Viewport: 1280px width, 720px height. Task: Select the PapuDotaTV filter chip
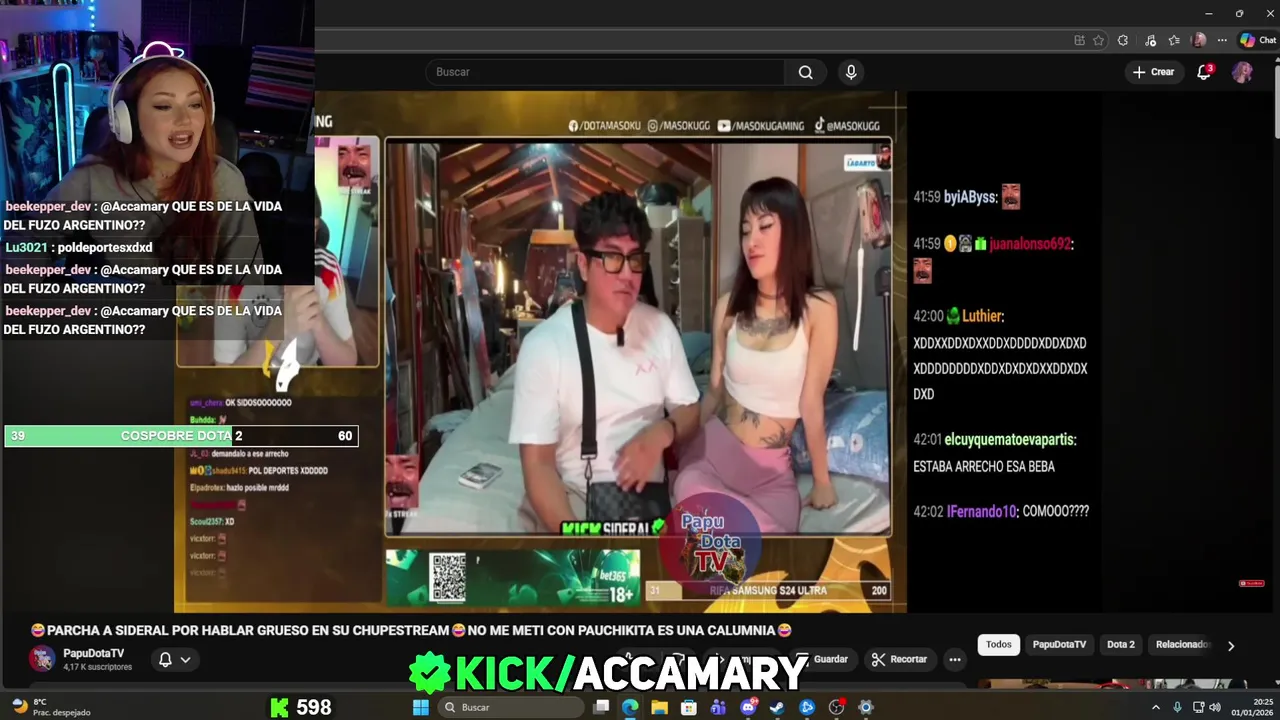(1059, 644)
